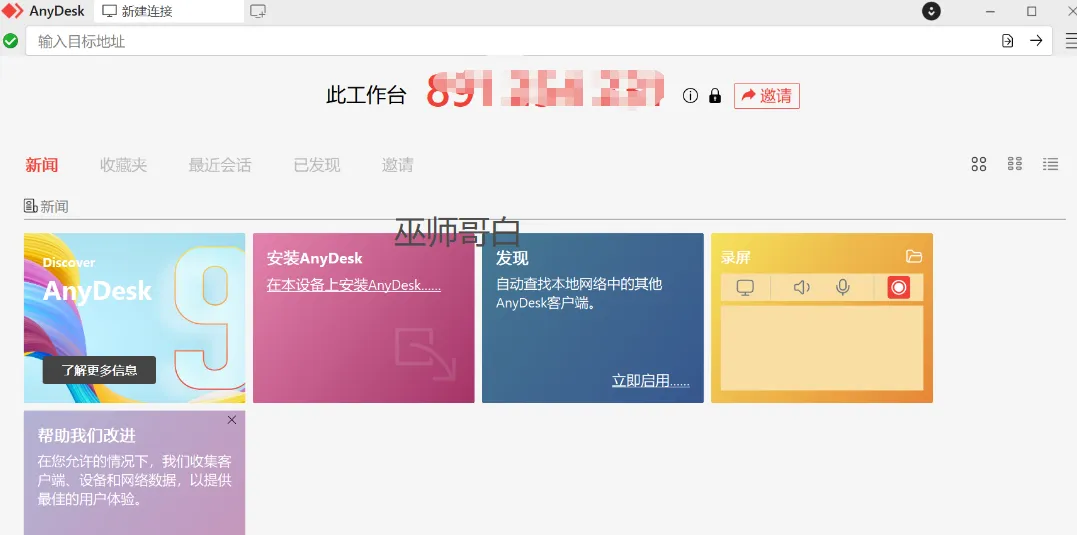Click the blurred workstation ID number
Image resolution: width=1077 pixels, height=535 pixels.
pos(545,90)
